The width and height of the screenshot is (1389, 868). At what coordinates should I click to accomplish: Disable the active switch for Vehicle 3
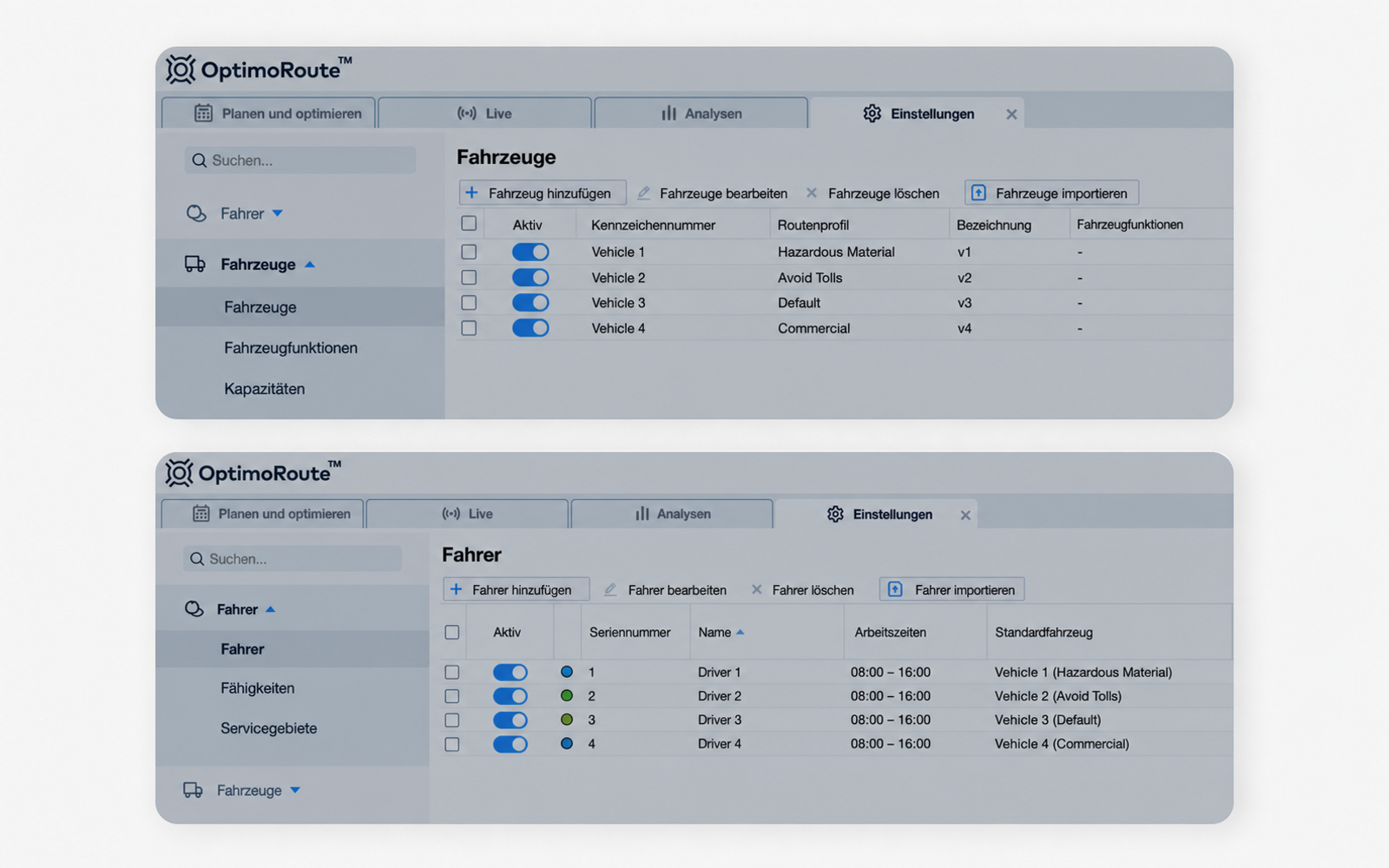coord(530,303)
